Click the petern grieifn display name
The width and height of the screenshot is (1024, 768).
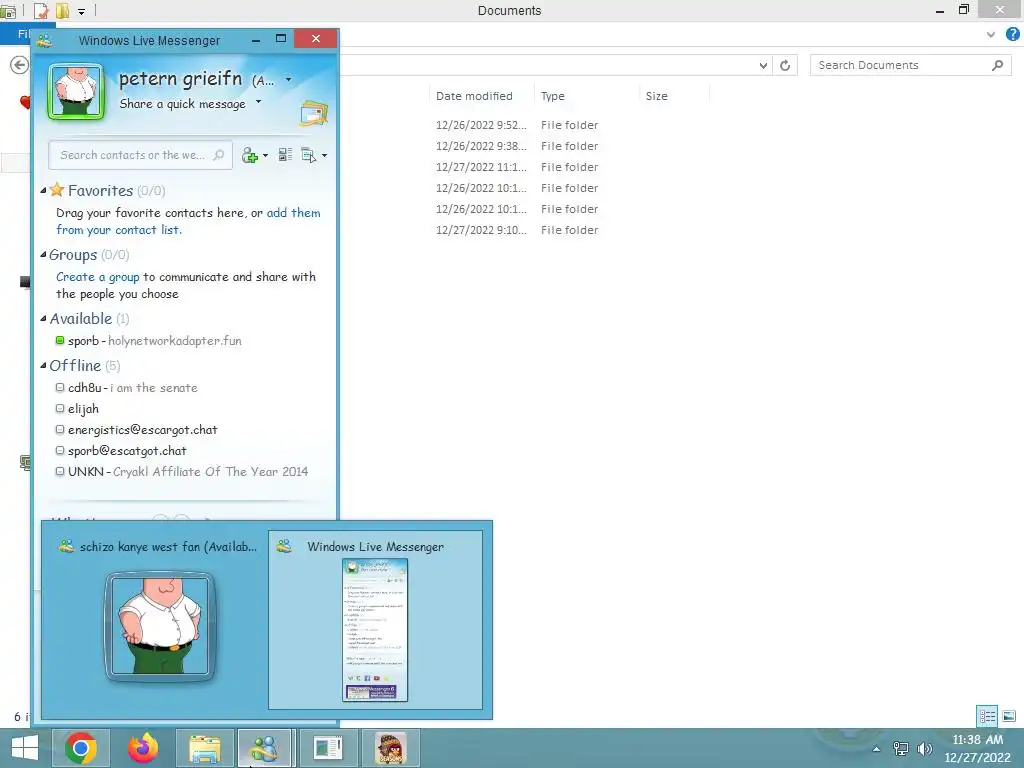tap(180, 79)
